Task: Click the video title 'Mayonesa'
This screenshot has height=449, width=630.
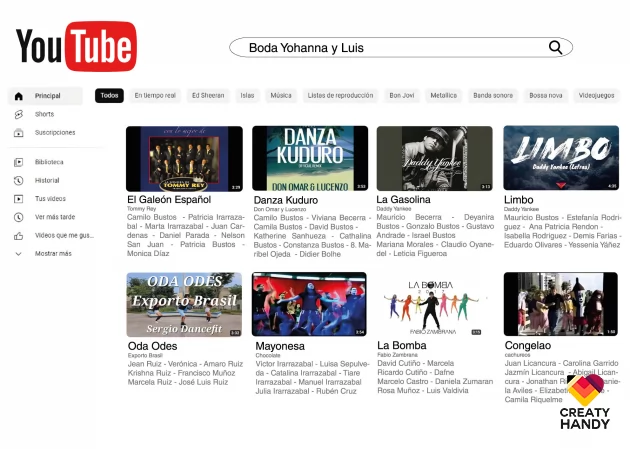Action: [x=280, y=346]
